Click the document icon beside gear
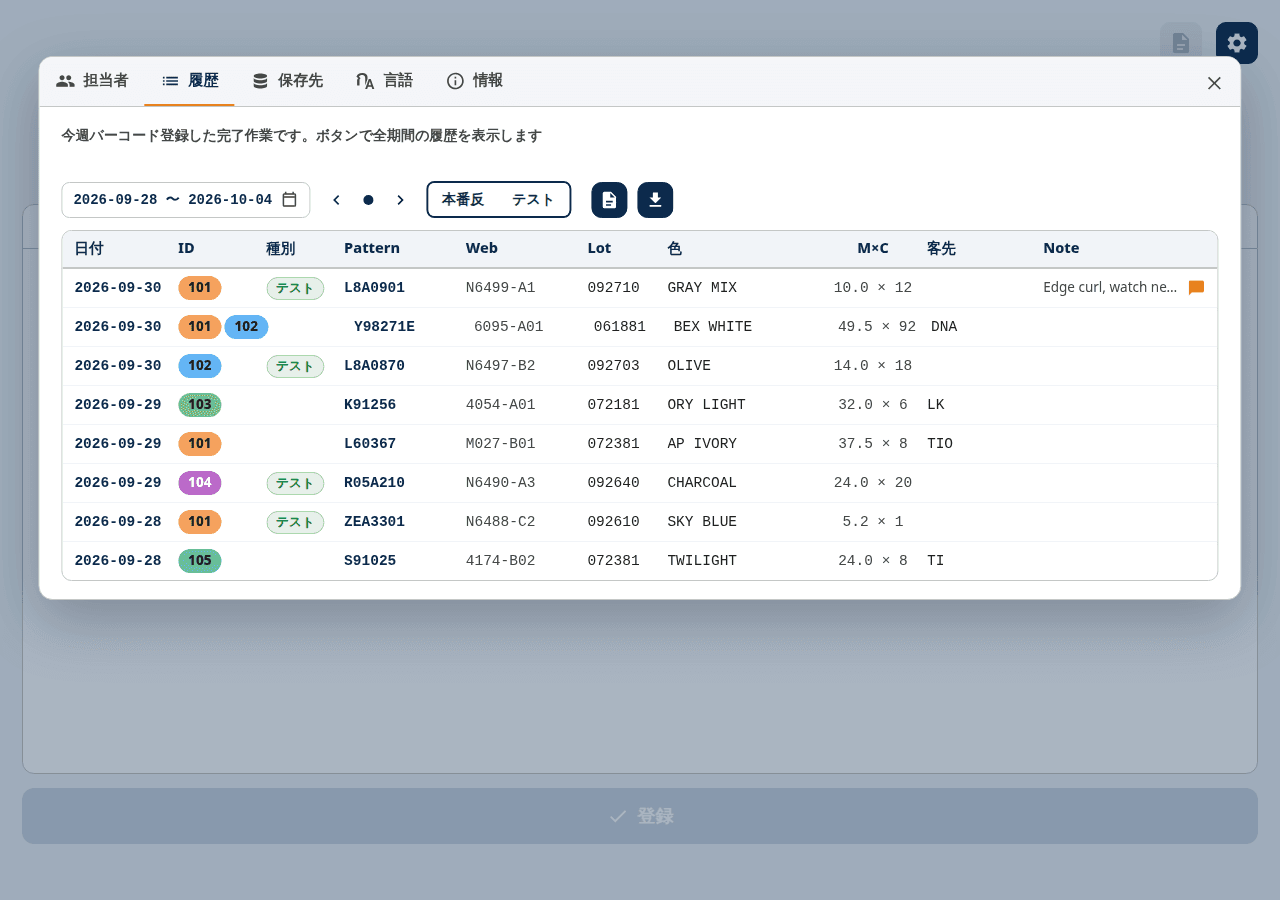Viewport: 1280px width, 900px height. (x=1181, y=43)
